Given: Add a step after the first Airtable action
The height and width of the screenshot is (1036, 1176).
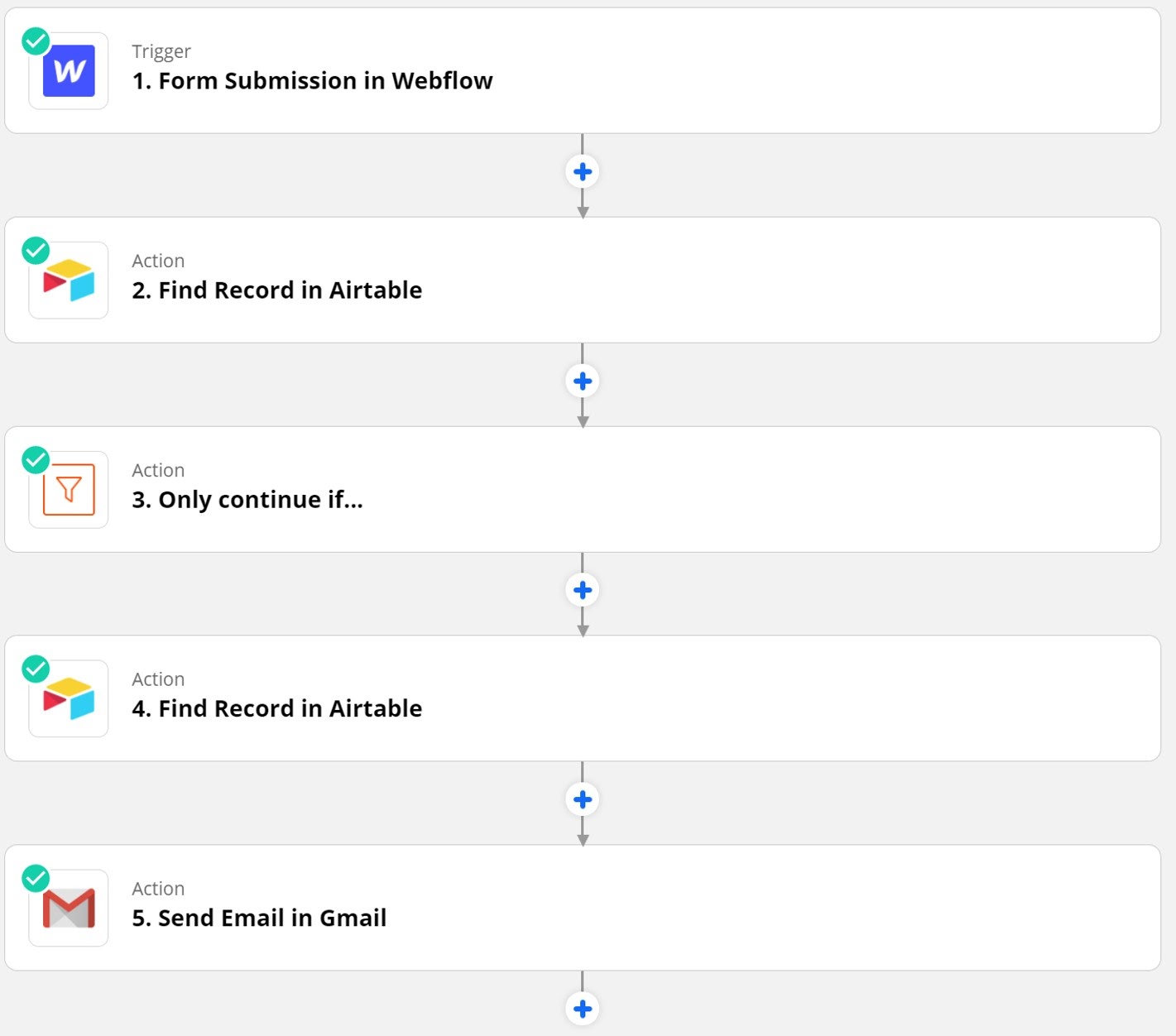Looking at the screenshot, I should (x=583, y=381).
